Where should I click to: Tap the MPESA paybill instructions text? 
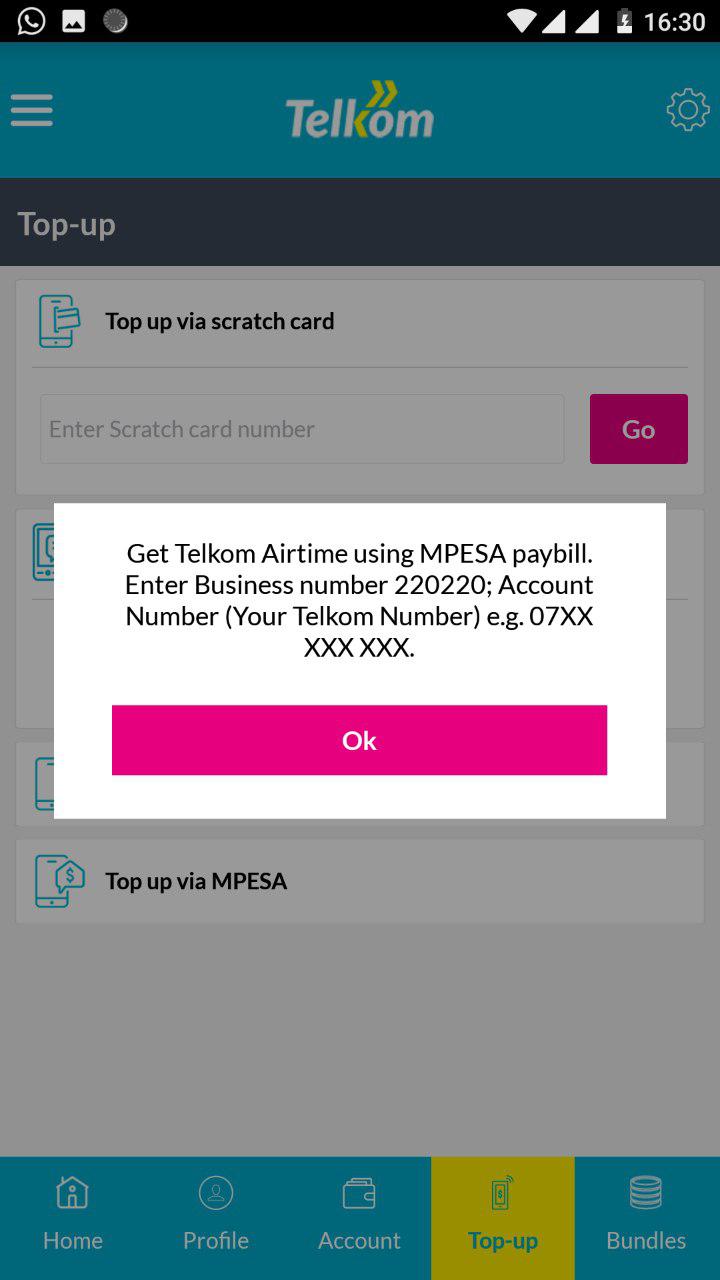tap(359, 600)
